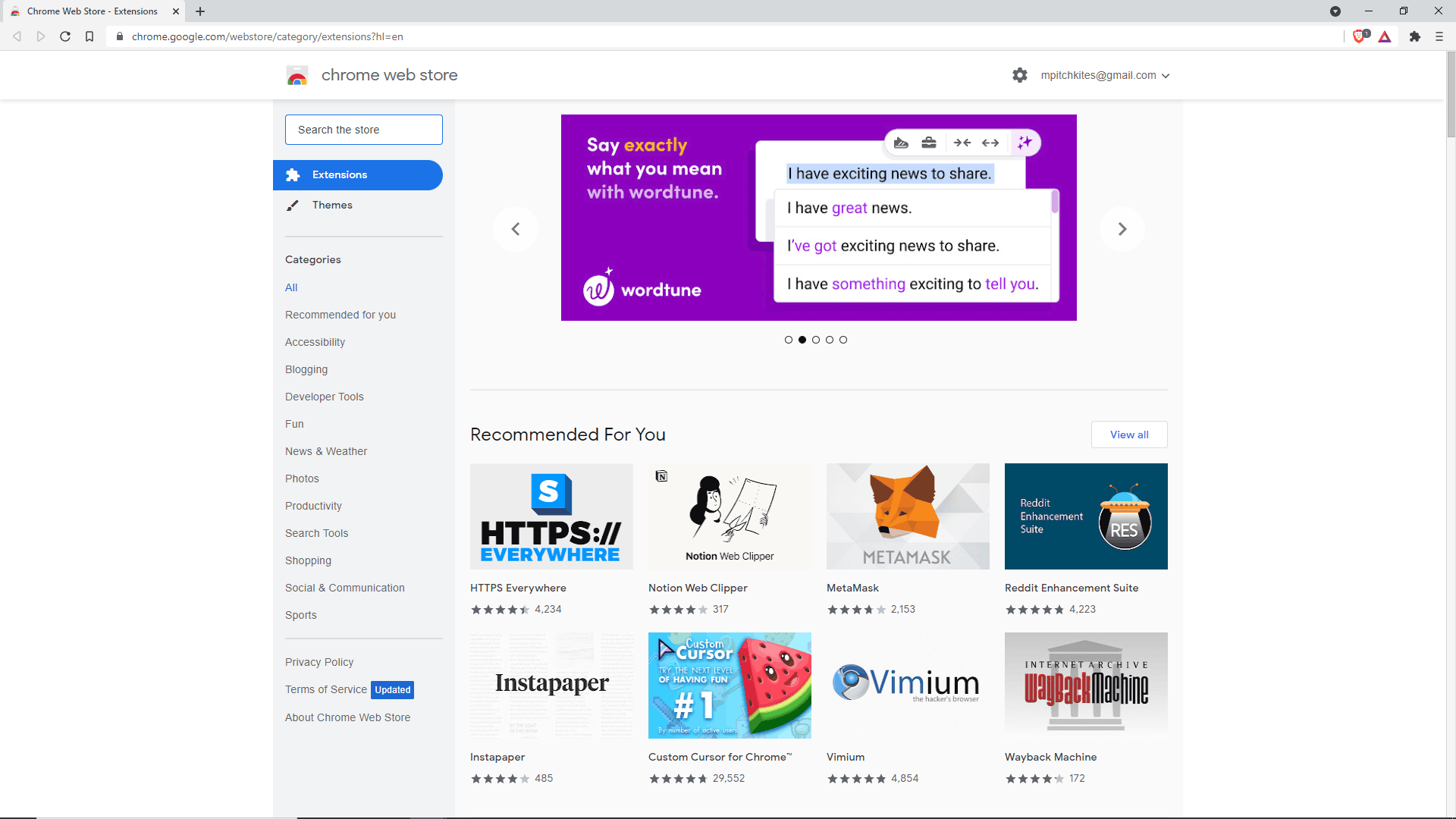Select the Developer Tools category

click(325, 397)
